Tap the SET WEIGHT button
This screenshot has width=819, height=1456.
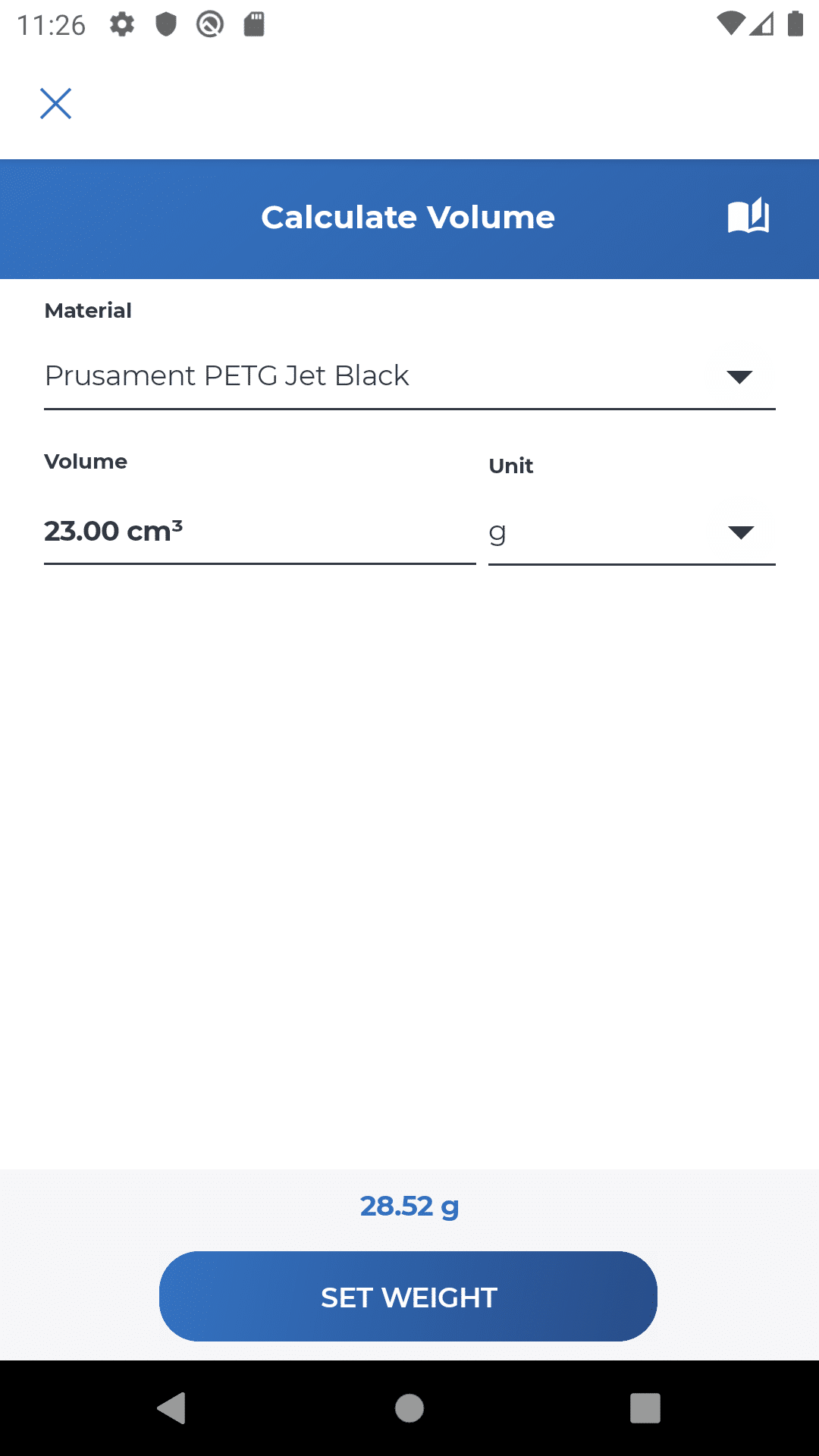(x=408, y=1297)
